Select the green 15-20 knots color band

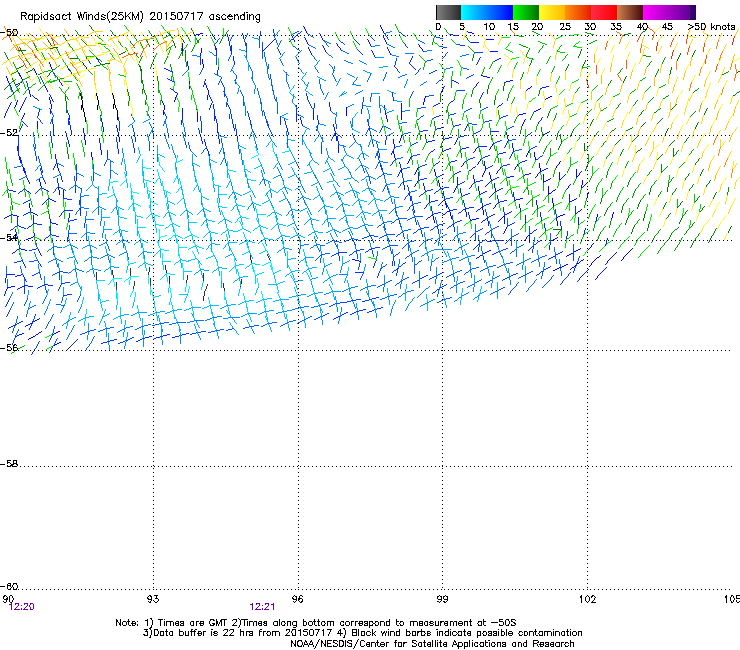(x=526, y=12)
